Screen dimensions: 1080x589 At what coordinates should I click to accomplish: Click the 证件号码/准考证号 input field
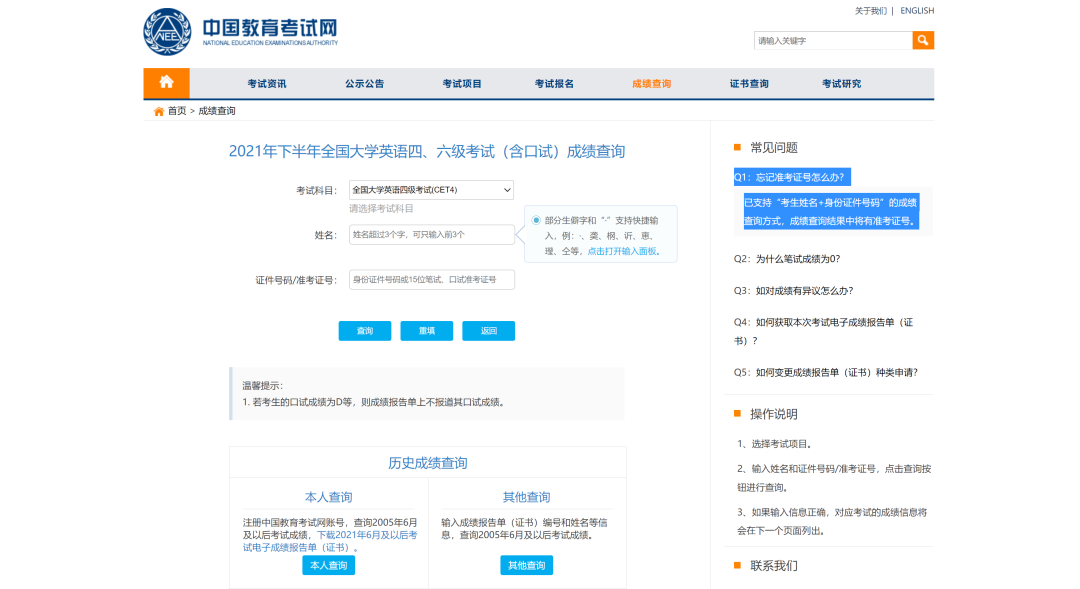pyautogui.click(x=431, y=279)
